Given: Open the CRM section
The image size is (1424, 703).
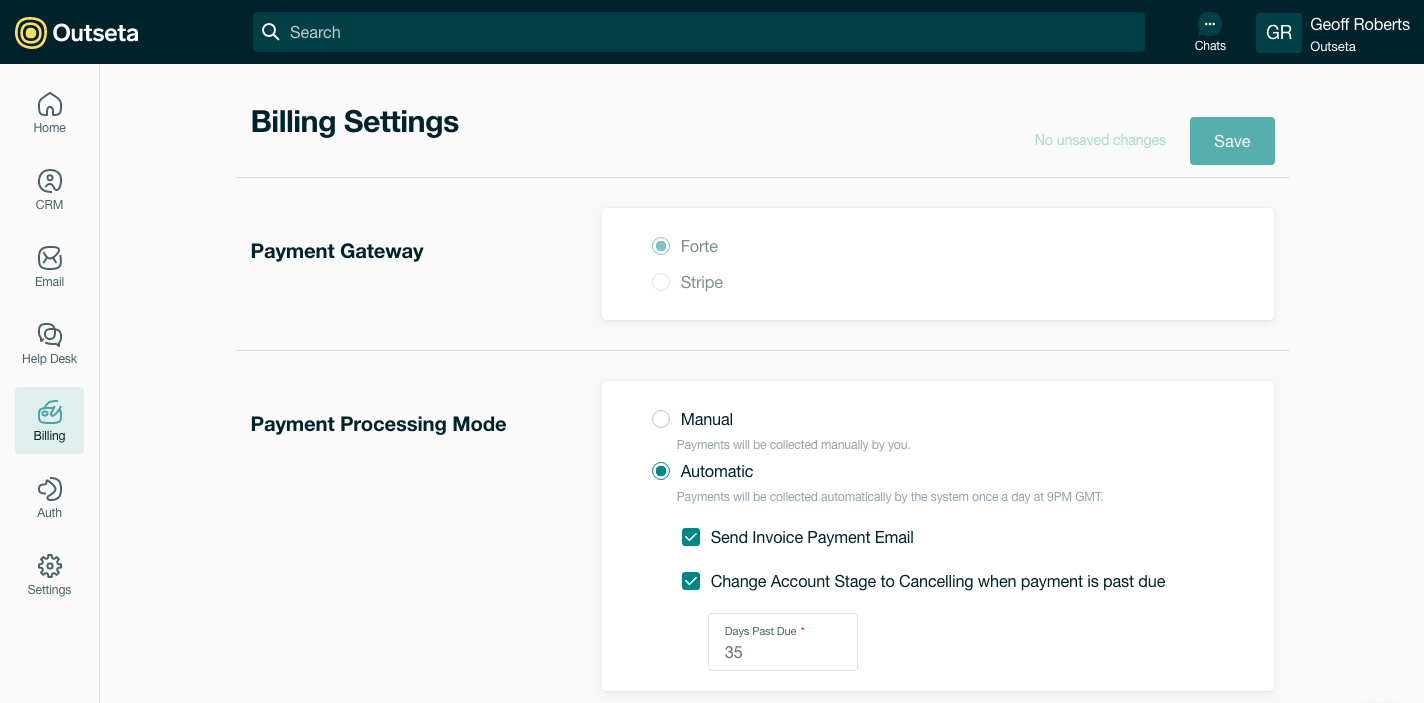Looking at the screenshot, I should click(x=49, y=189).
